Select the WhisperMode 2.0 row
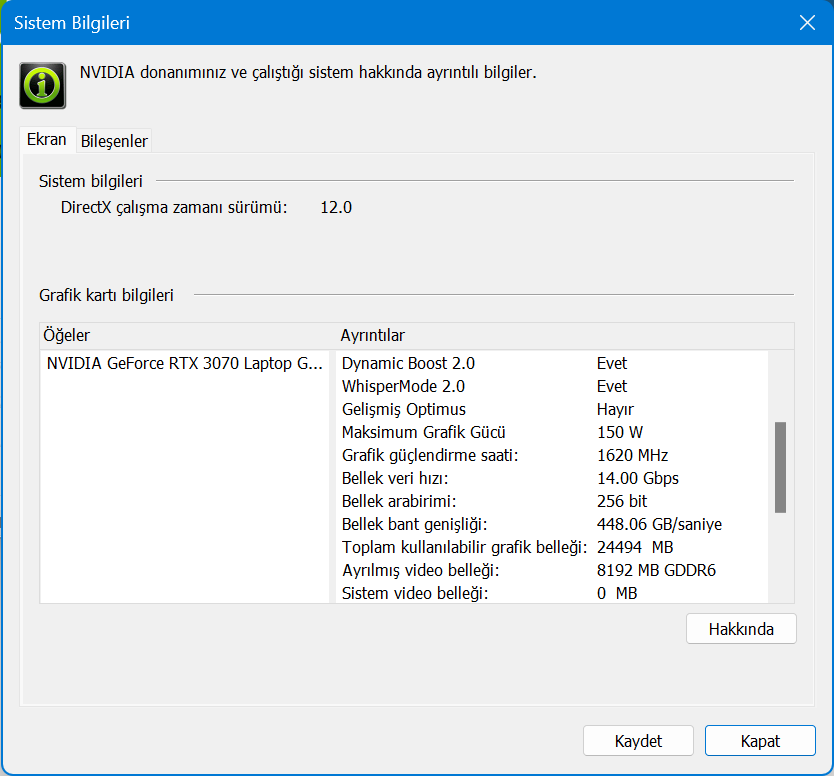 coord(552,386)
